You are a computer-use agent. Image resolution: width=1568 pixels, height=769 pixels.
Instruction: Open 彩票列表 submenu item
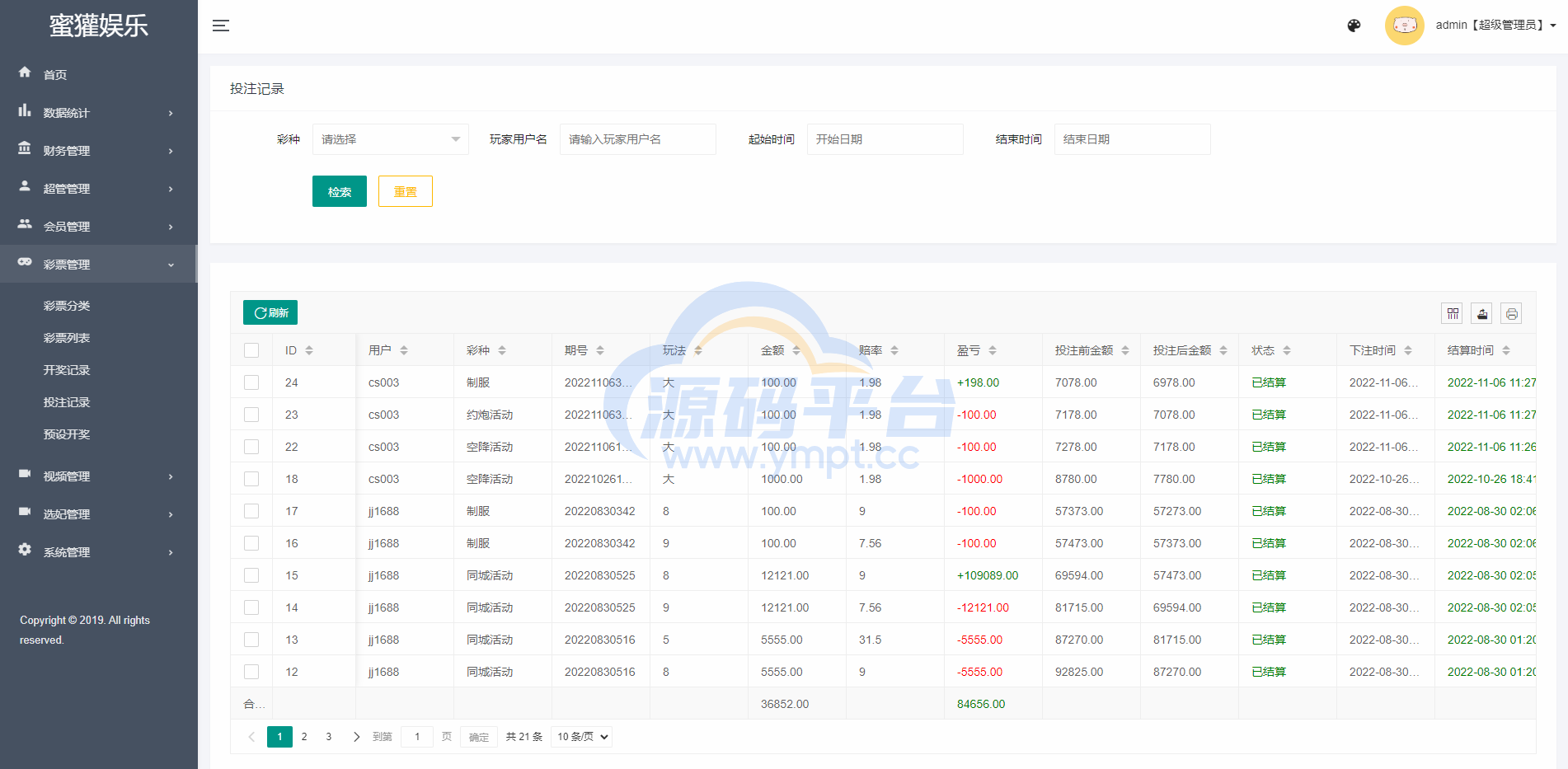(67, 338)
